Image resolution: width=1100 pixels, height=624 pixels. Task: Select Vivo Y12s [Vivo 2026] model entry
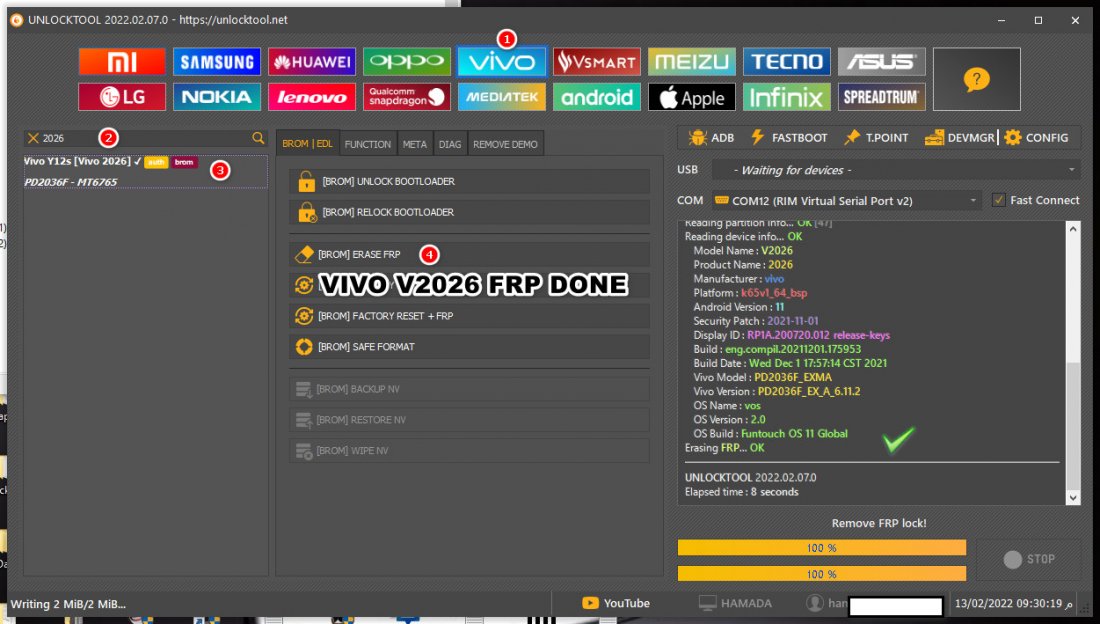[145, 171]
